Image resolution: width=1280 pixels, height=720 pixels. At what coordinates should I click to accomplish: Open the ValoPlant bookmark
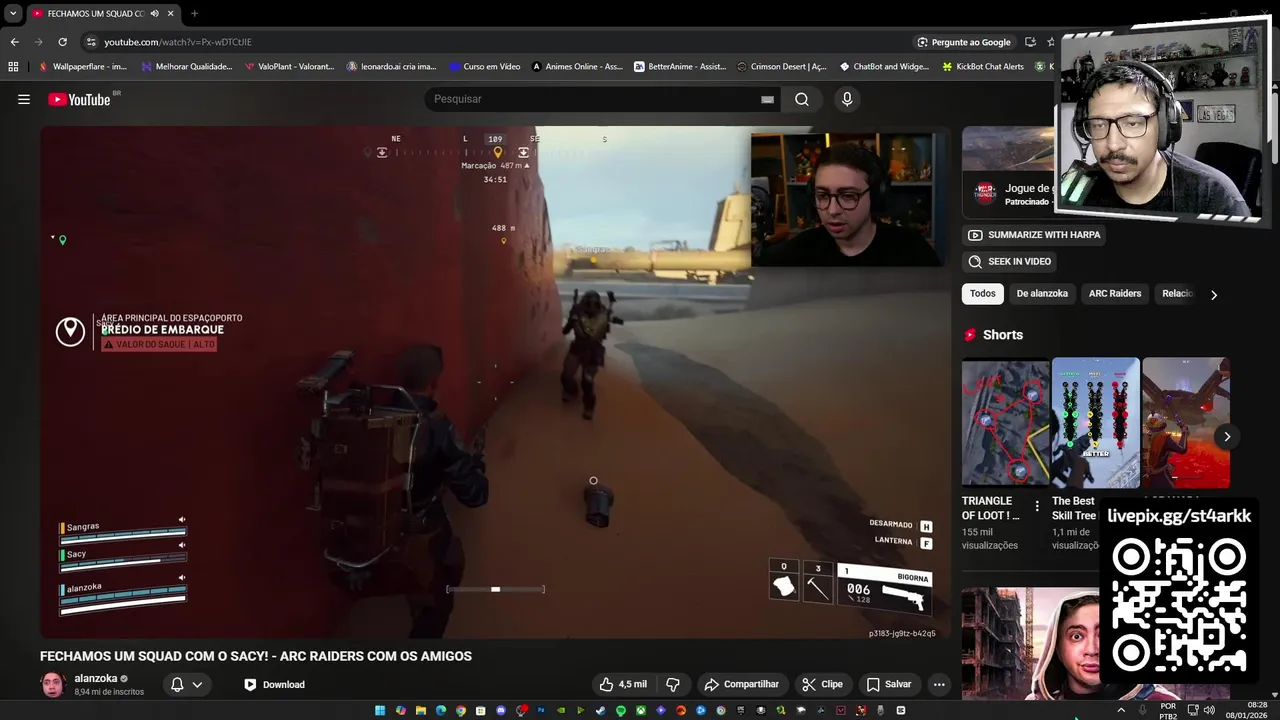pyautogui.click(x=289, y=66)
